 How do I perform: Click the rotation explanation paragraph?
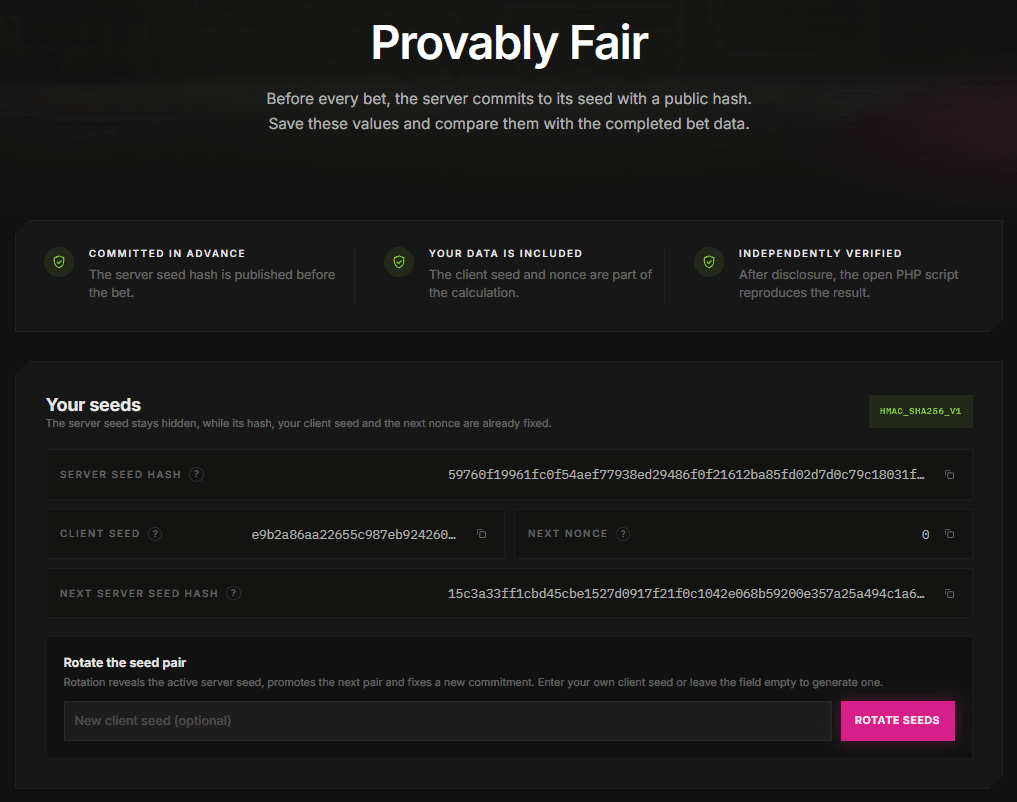pyautogui.click(x=473, y=682)
